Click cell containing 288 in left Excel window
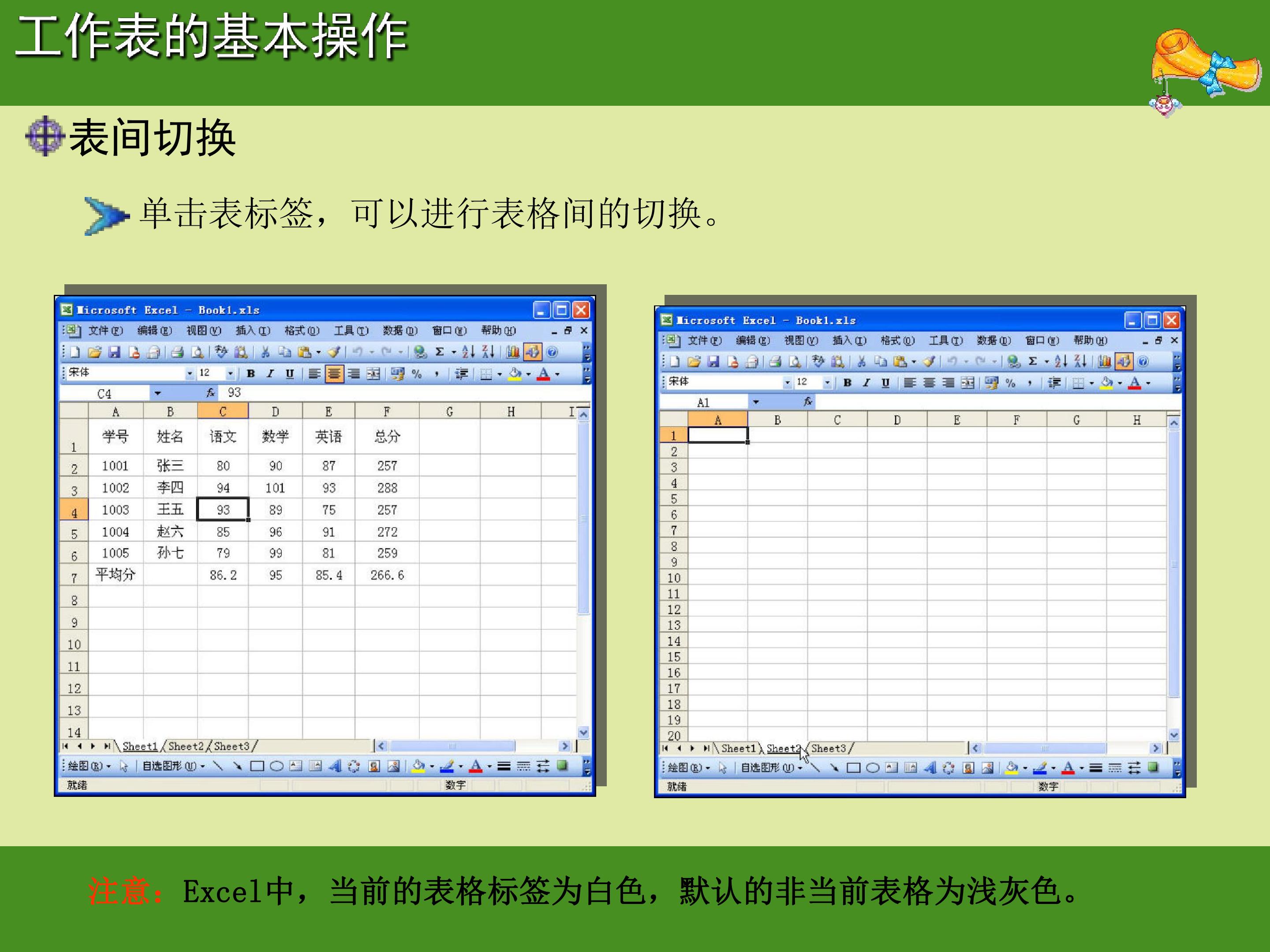Screen dimensions: 1270x952 [387, 488]
